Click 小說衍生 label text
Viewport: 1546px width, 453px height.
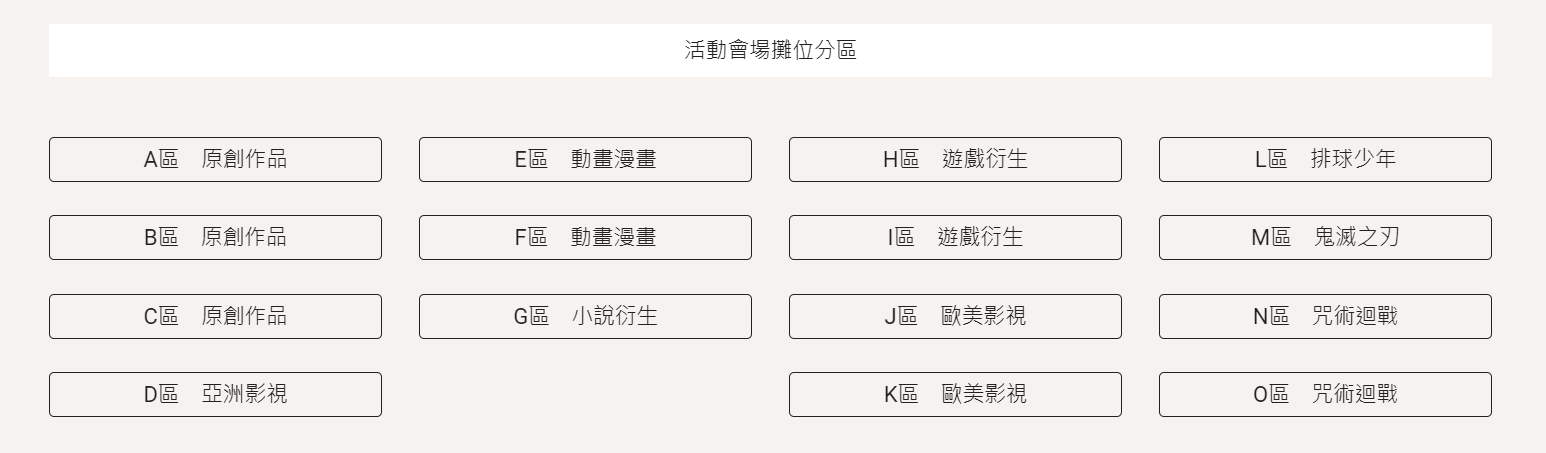615,316
